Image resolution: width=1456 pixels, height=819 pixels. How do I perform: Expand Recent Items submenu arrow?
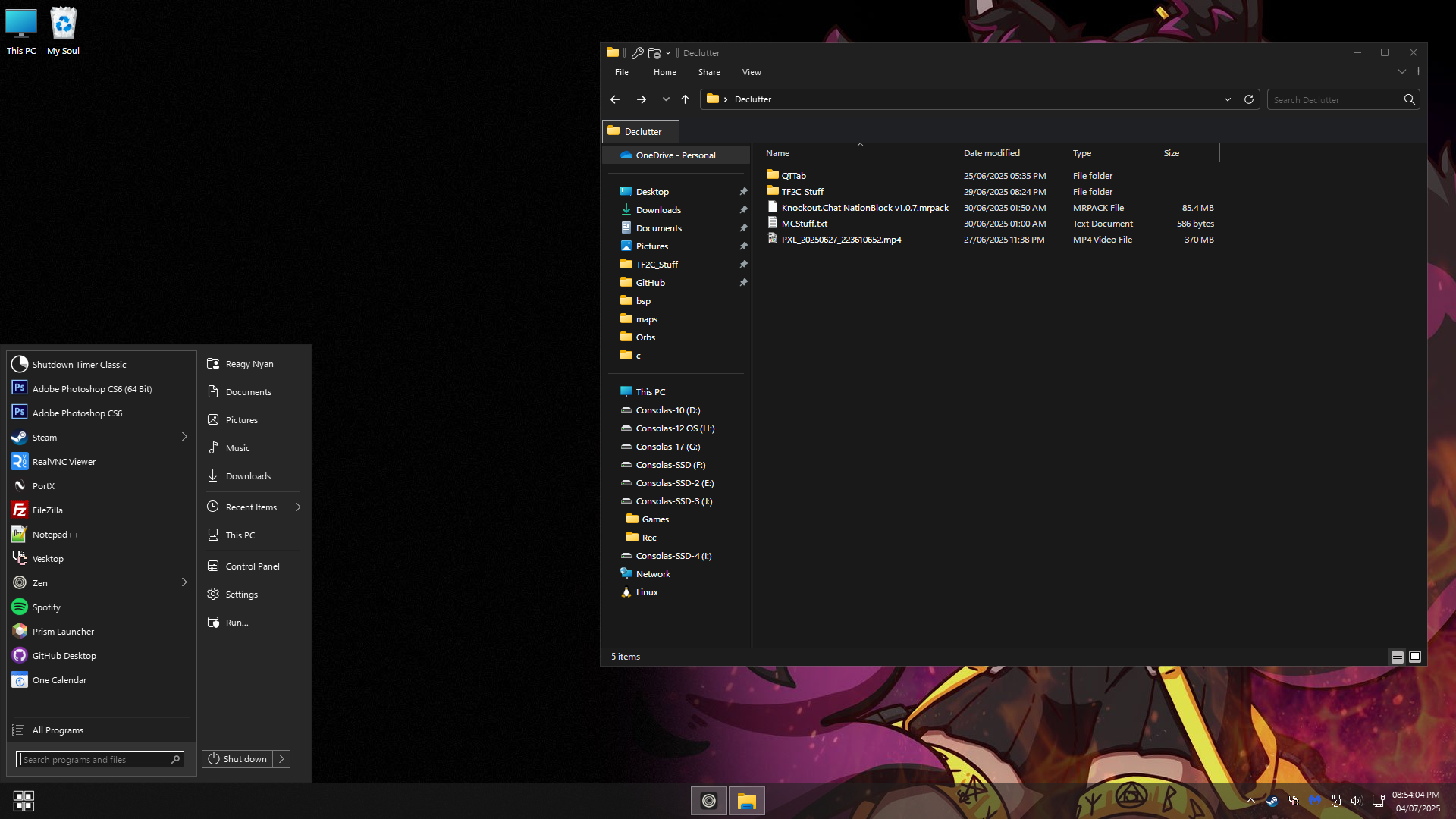[298, 507]
